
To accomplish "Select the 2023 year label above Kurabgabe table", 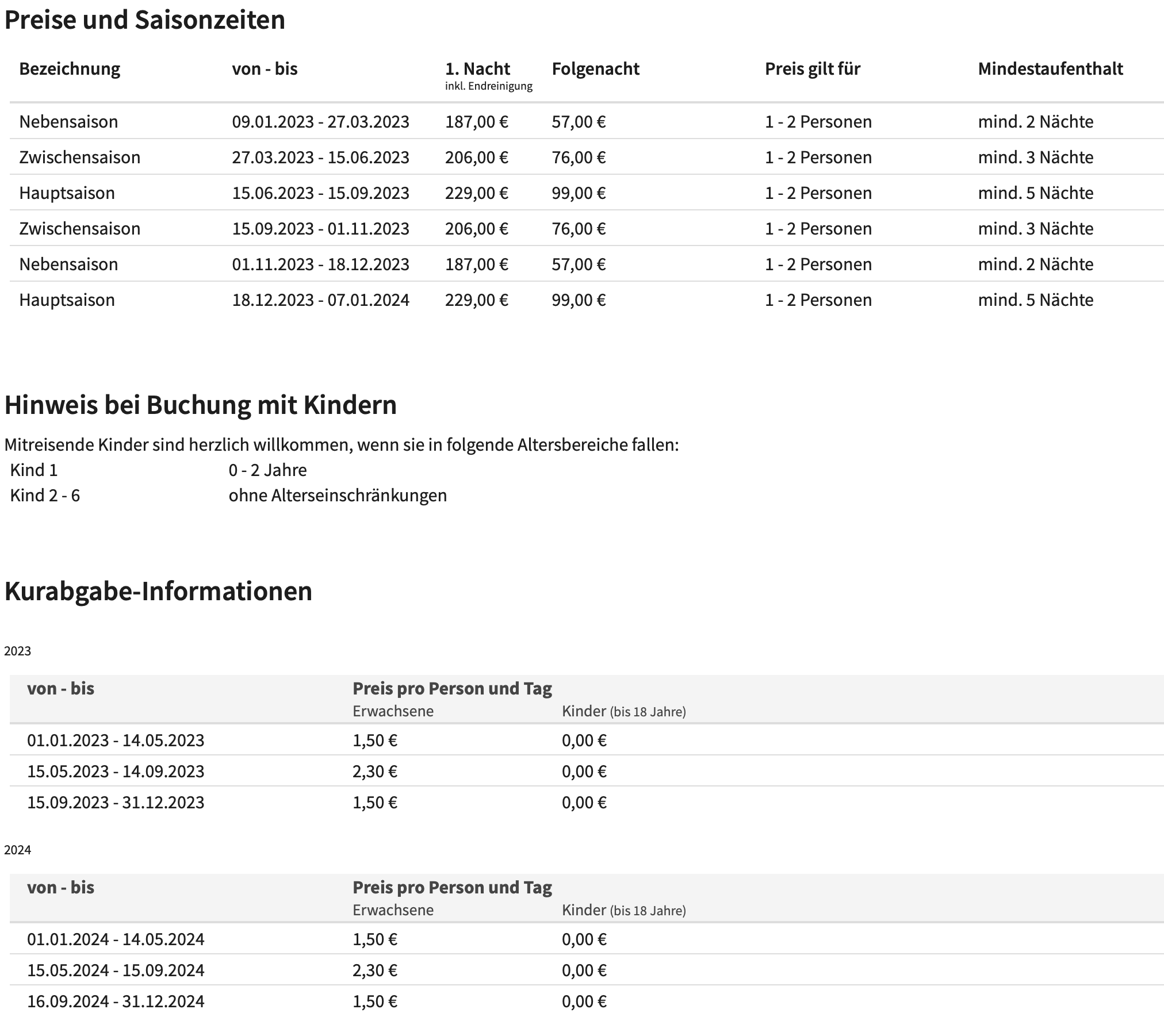I will pos(17,651).
